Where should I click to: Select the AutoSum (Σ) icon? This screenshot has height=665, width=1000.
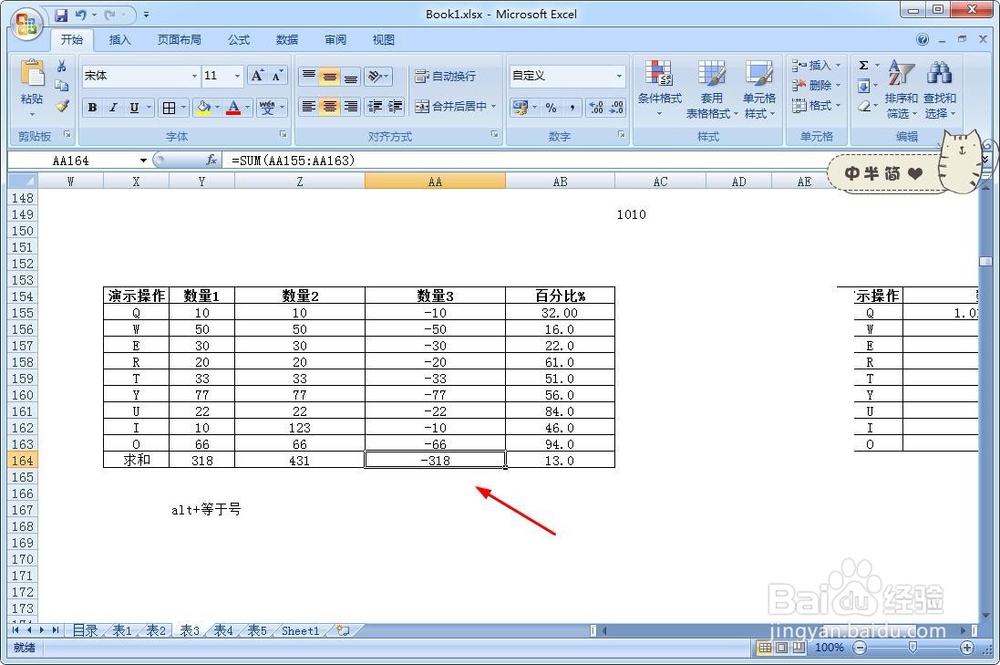862,64
